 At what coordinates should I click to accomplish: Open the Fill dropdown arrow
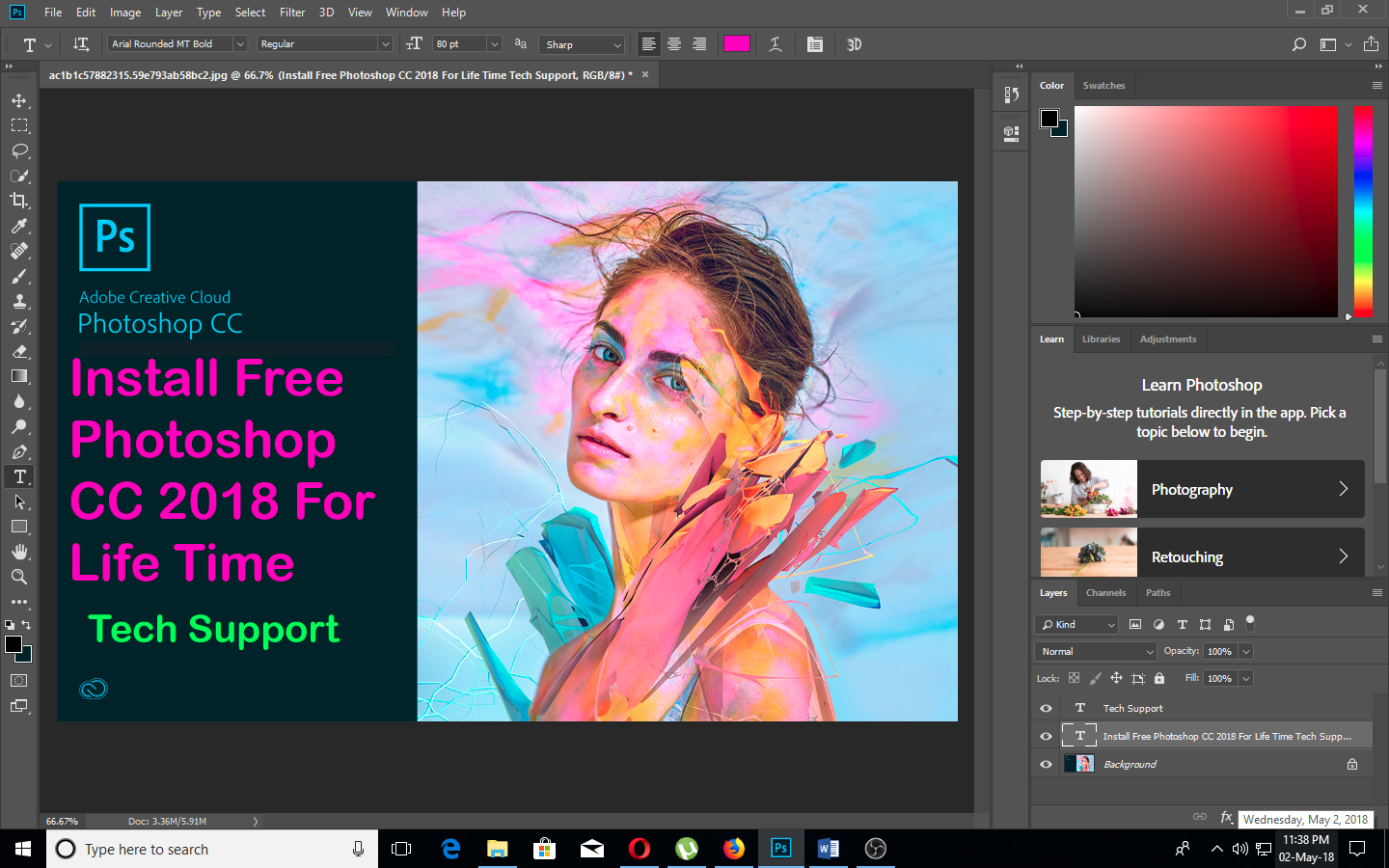coord(1246,678)
